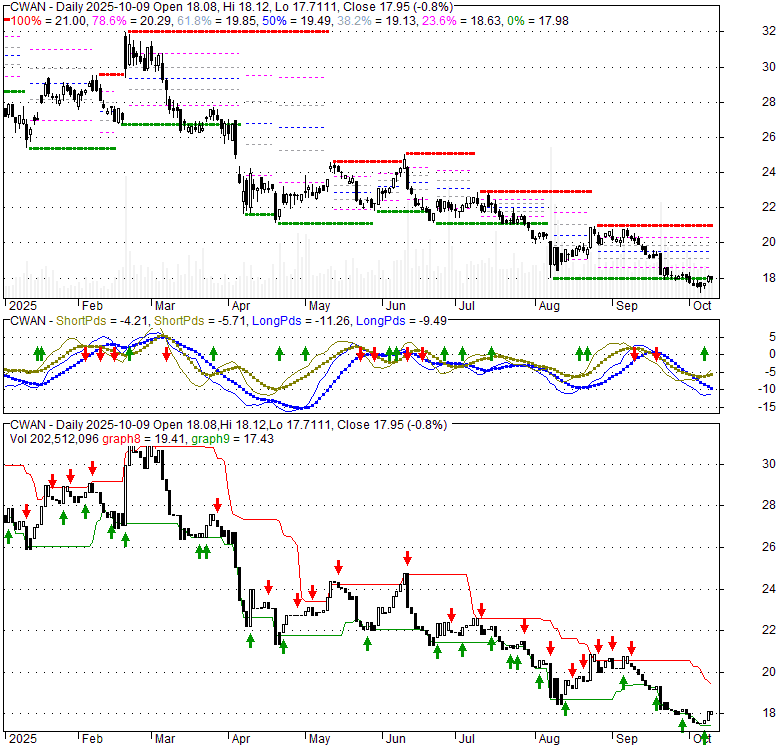Click the 'Jun' month label on top chart
Viewport: 780px width, 745px height.
[396, 305]
